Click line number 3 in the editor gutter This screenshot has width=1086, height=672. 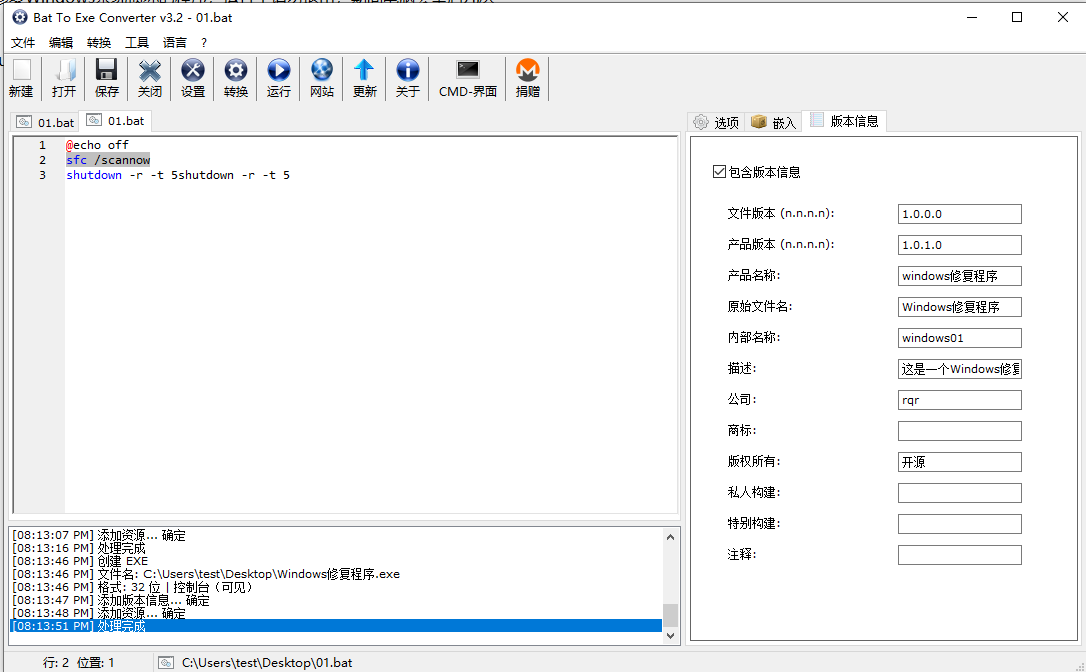[x=42, y=175]
